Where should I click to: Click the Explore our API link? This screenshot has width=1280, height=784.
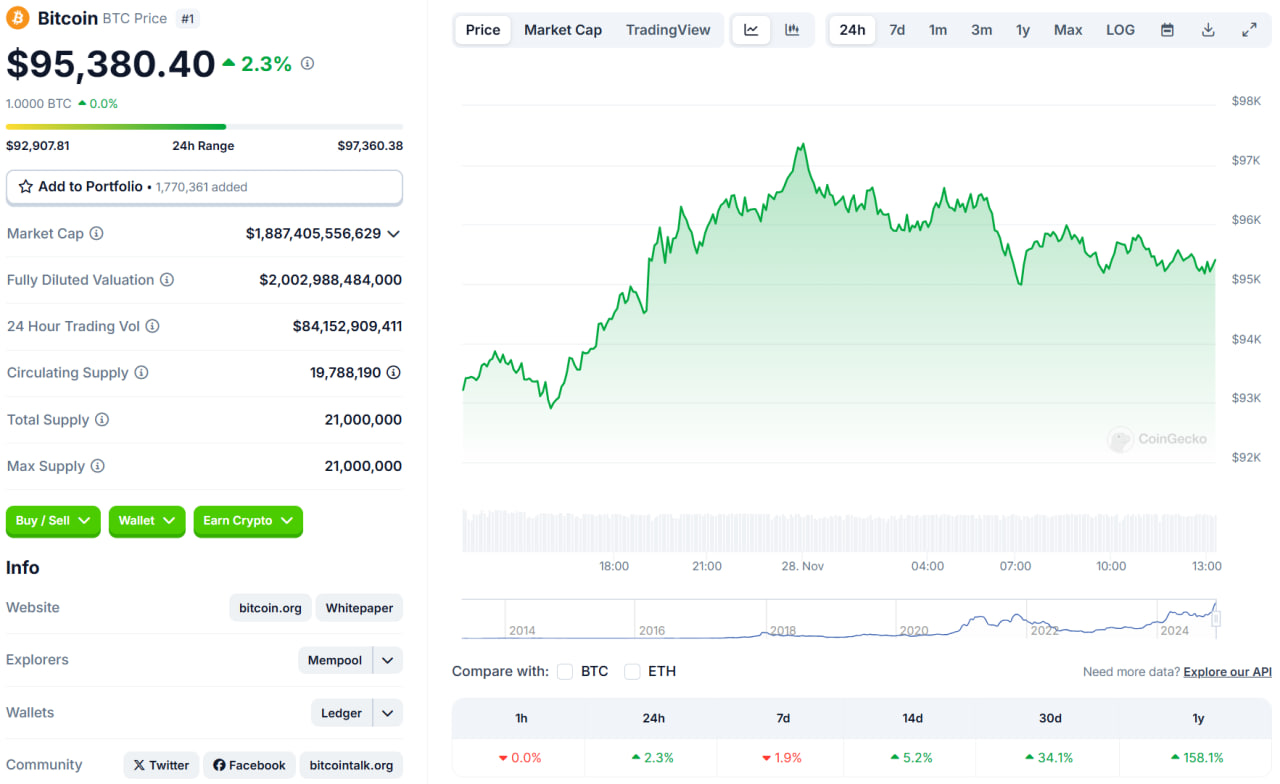(1227, 672)
